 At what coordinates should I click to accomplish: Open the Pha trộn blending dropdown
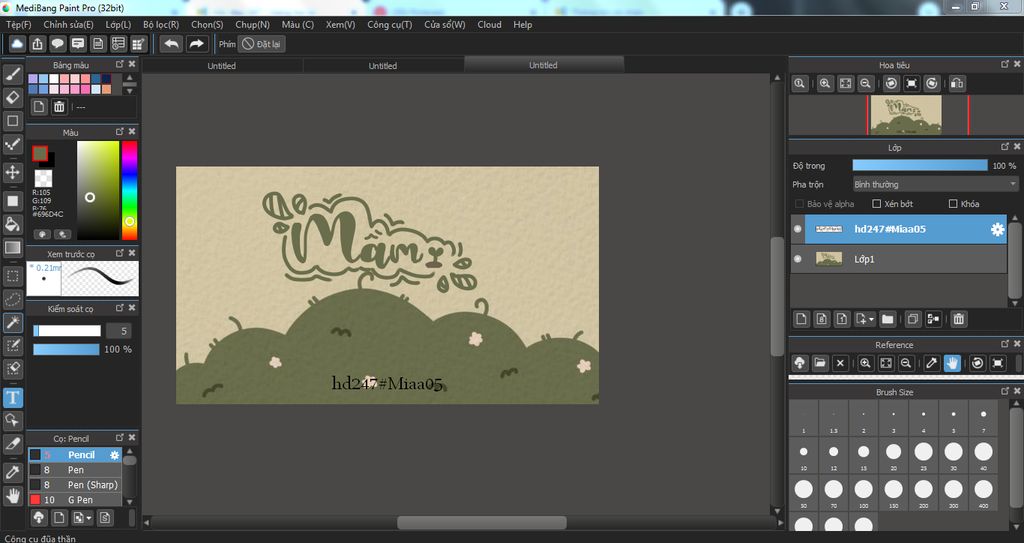(935, 184)
